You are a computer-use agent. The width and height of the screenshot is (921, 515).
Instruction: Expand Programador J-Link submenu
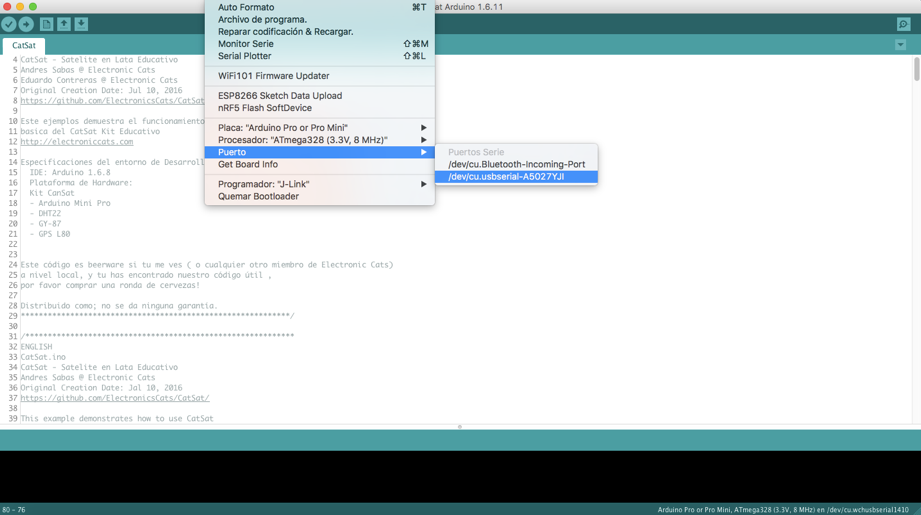320,184
